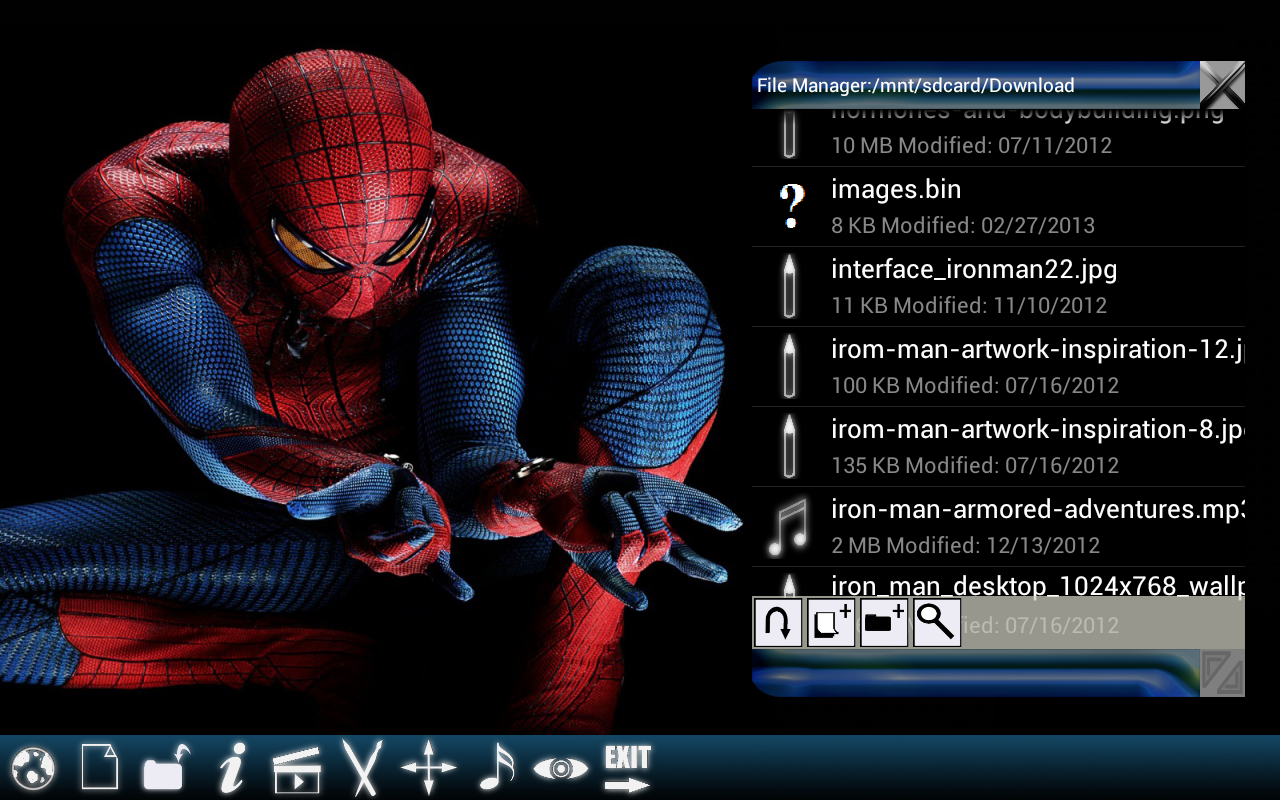This screenshot has height=800, width=1280.
Task: Click pencil icon beside irom-man-artwork-inspiration-12
Action: pyautogui.click(x=790, y=366)
